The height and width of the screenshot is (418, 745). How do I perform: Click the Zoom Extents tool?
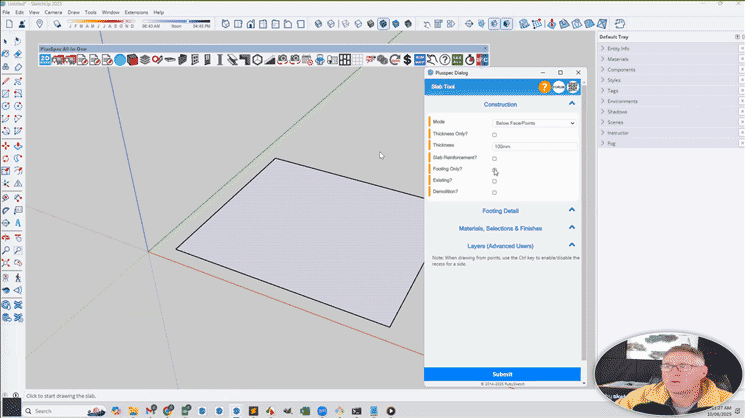[x=6, y=262]
